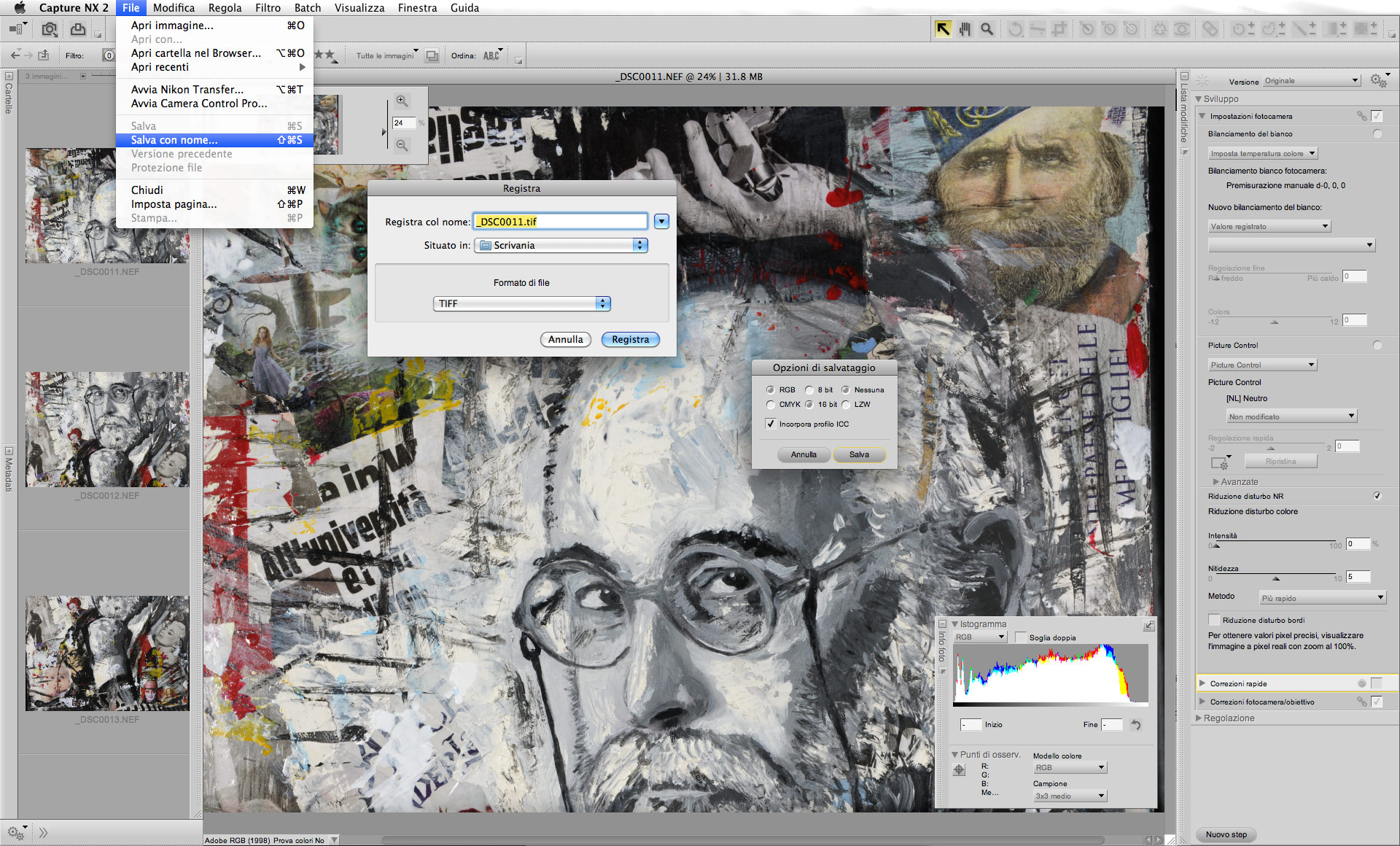The image size is (1400, 846).
Task: Select the direct selection arrow tool
Action: click(943, 29)
